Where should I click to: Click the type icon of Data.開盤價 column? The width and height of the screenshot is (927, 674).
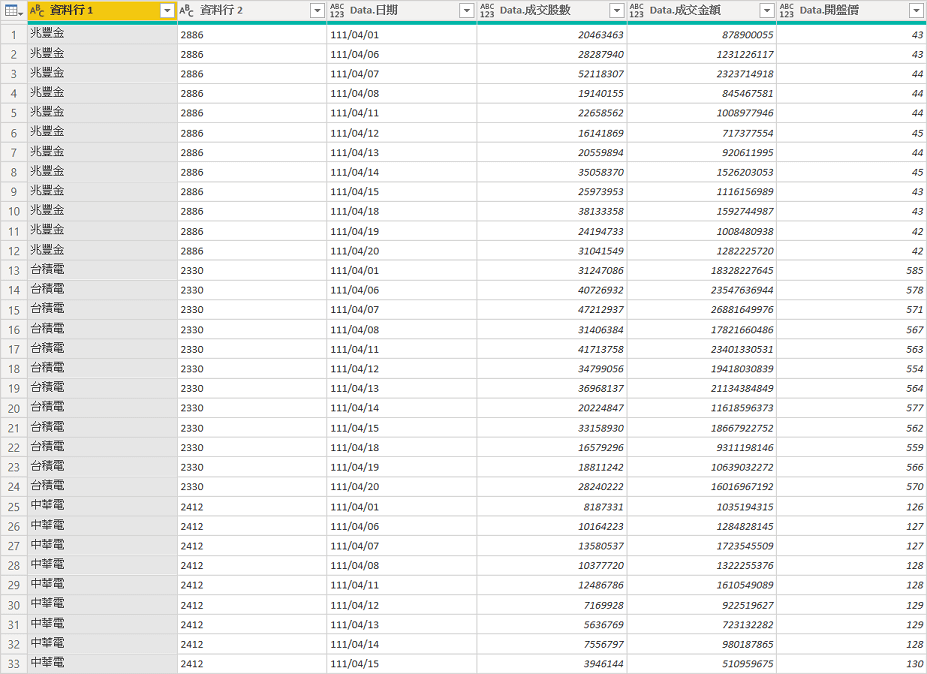click(x=786, y=10)
